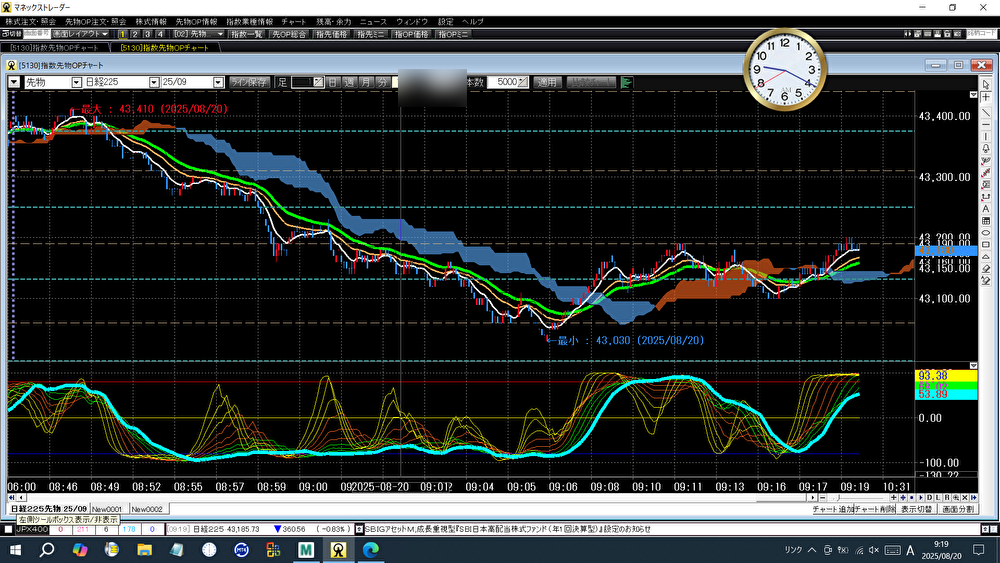Expand the oscillator pane menu arrow
This screenshot has width=1000, height=563.
[x=973, y=365]
